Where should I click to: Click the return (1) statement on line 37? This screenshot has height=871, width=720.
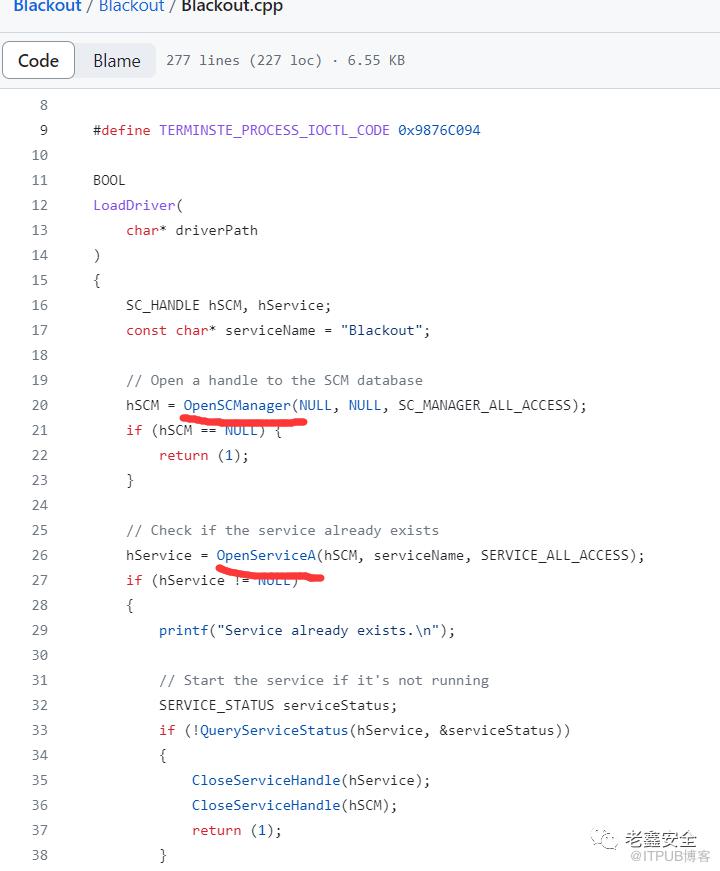(237, 830)
